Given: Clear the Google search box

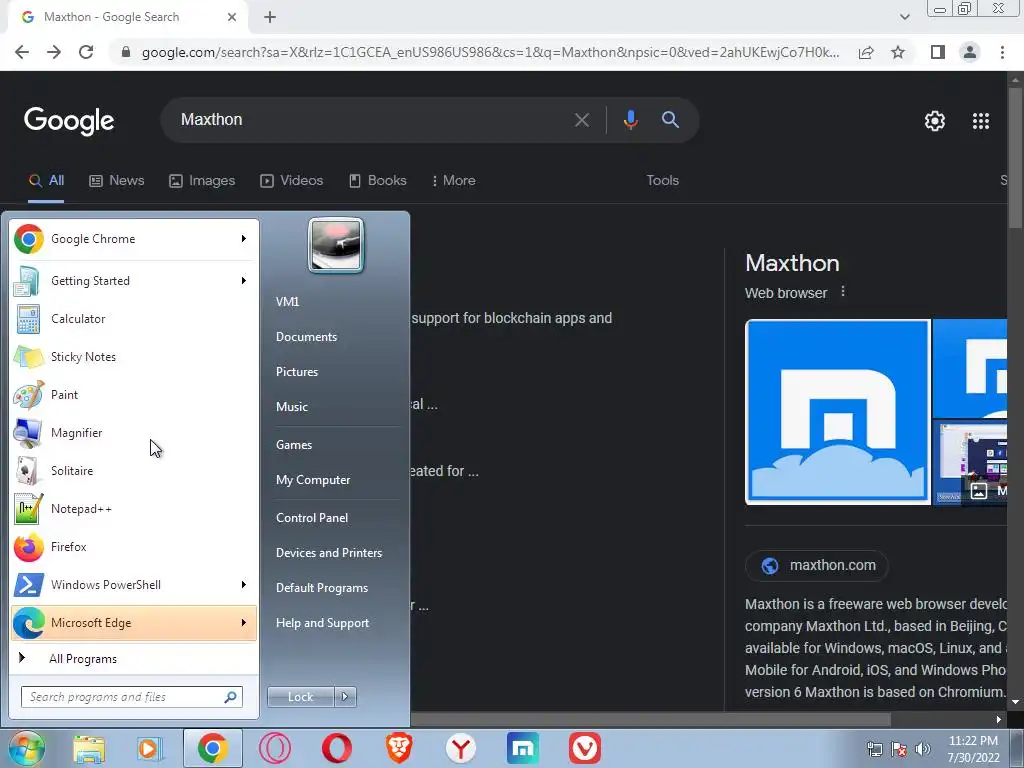Looking at the screenshot, I should (x=581, y=120).
